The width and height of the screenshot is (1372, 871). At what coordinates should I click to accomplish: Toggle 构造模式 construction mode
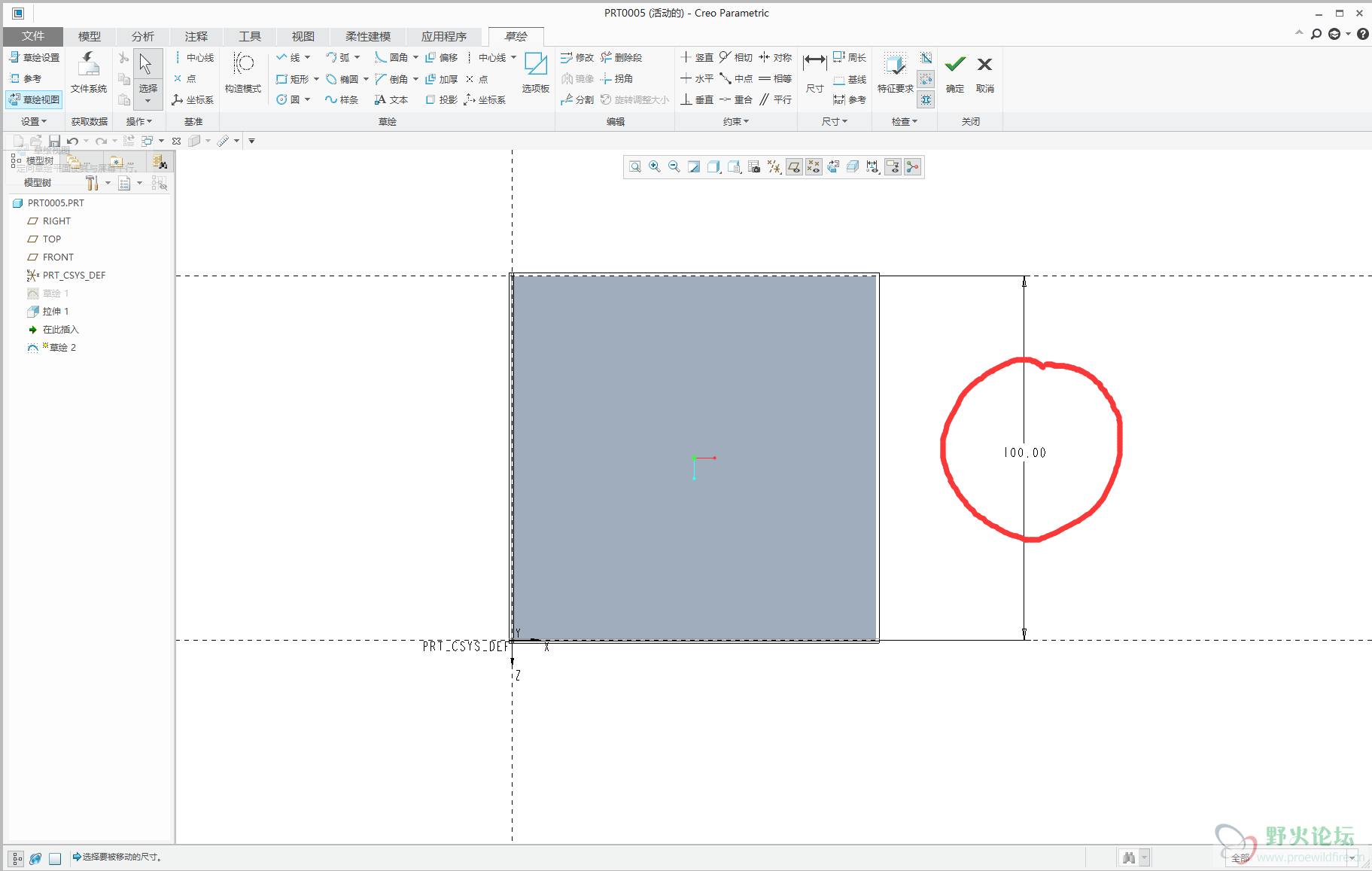(x=243, y=72)
